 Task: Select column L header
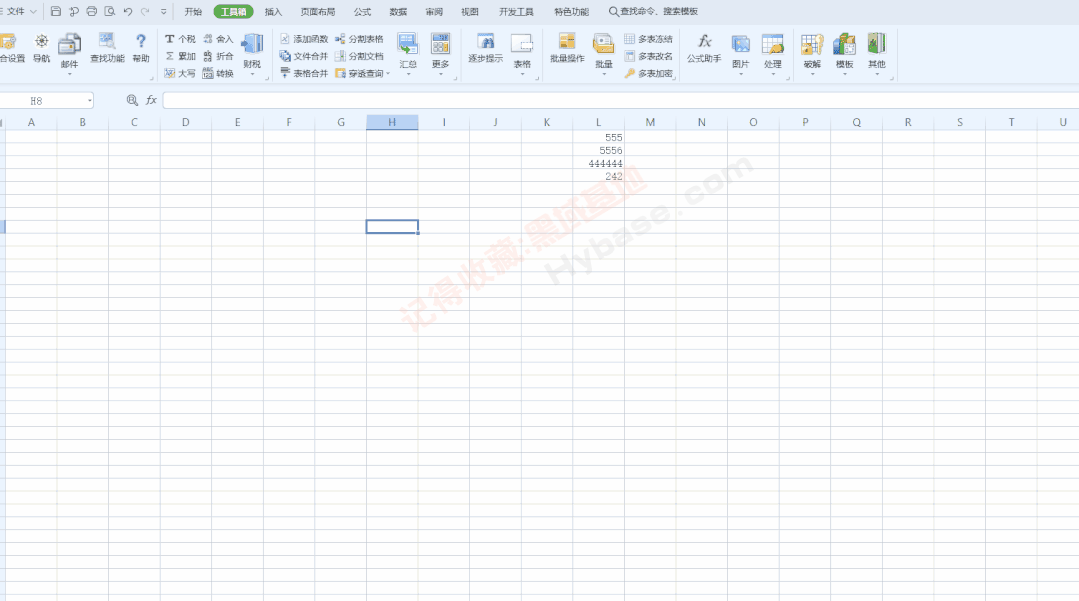[x=599, y=122]
